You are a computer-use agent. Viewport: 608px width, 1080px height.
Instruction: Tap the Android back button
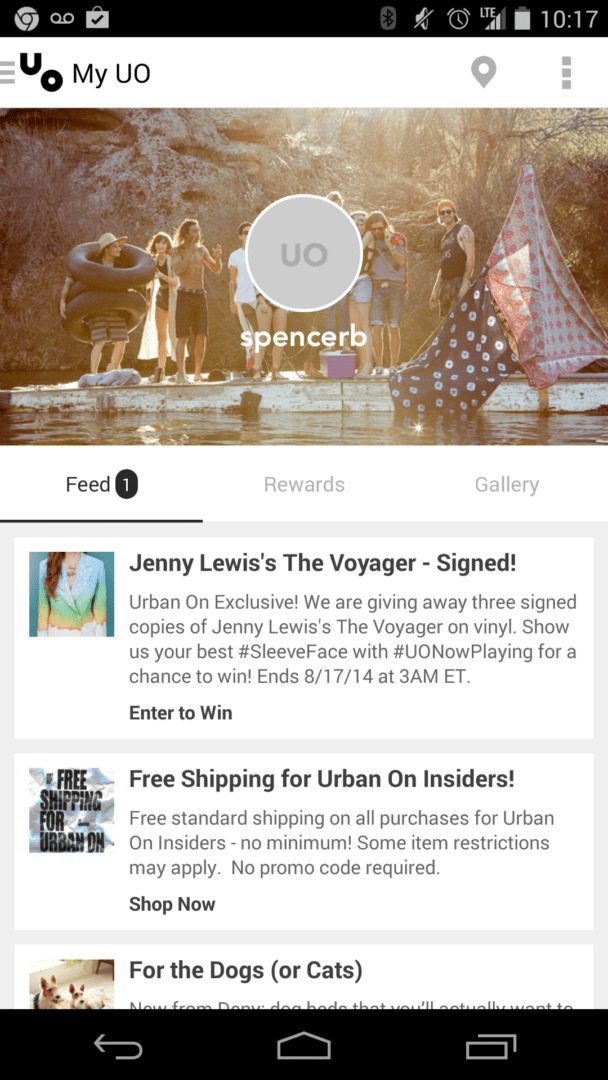(118, 1047)
